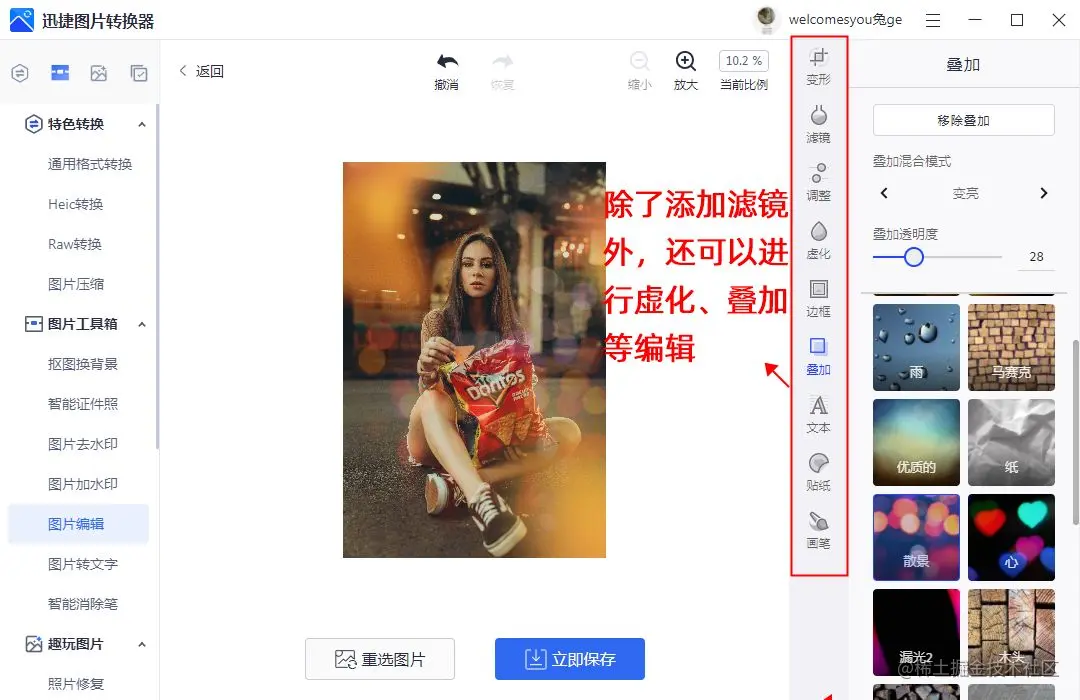Click the checklist sidebar tab icon
This screenshot has height=700, width=1080.
tap(138, 73)
